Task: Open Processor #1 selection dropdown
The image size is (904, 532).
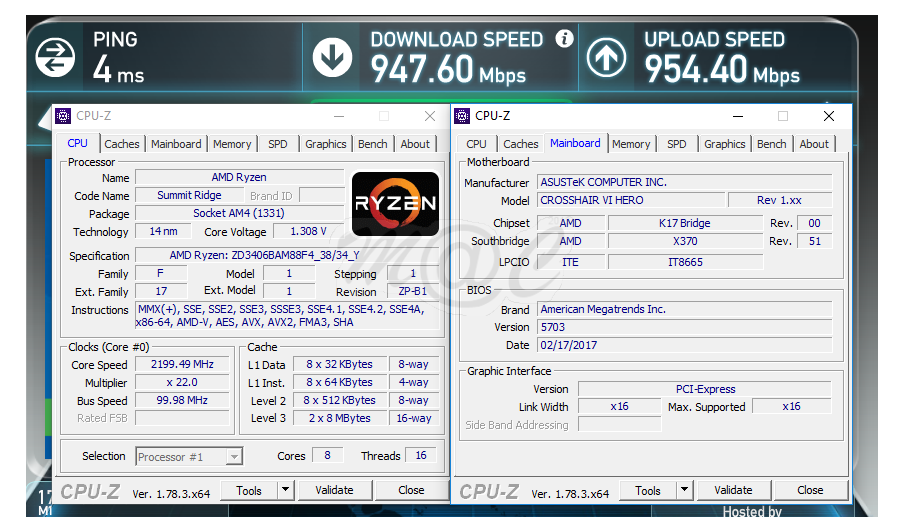Action: pyautogui.click(x=189, y=456)
